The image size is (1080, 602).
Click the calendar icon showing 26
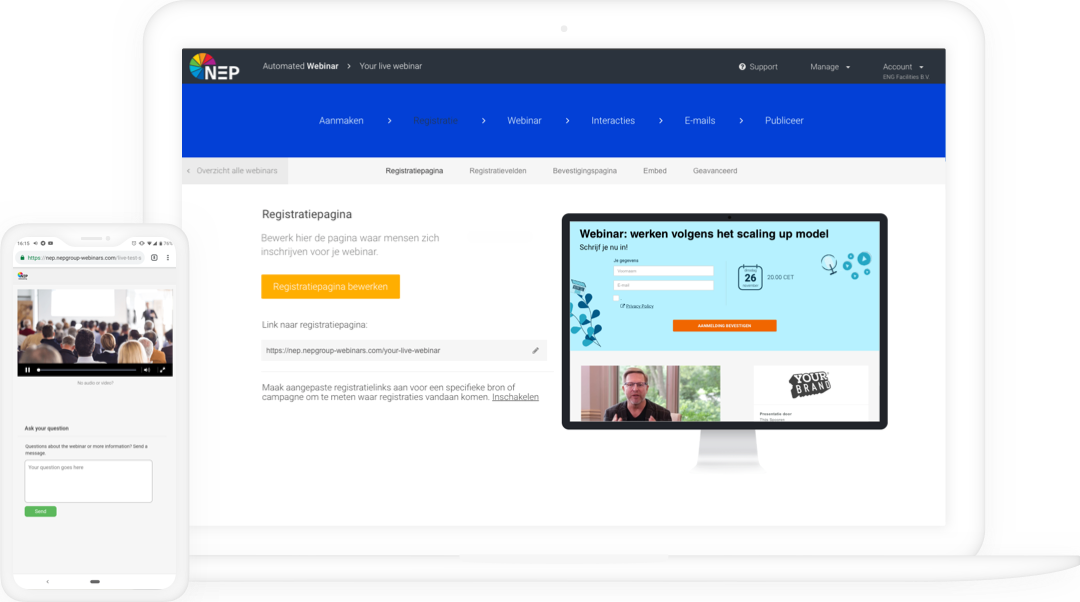pyautogui.click(x=750, y=278)
